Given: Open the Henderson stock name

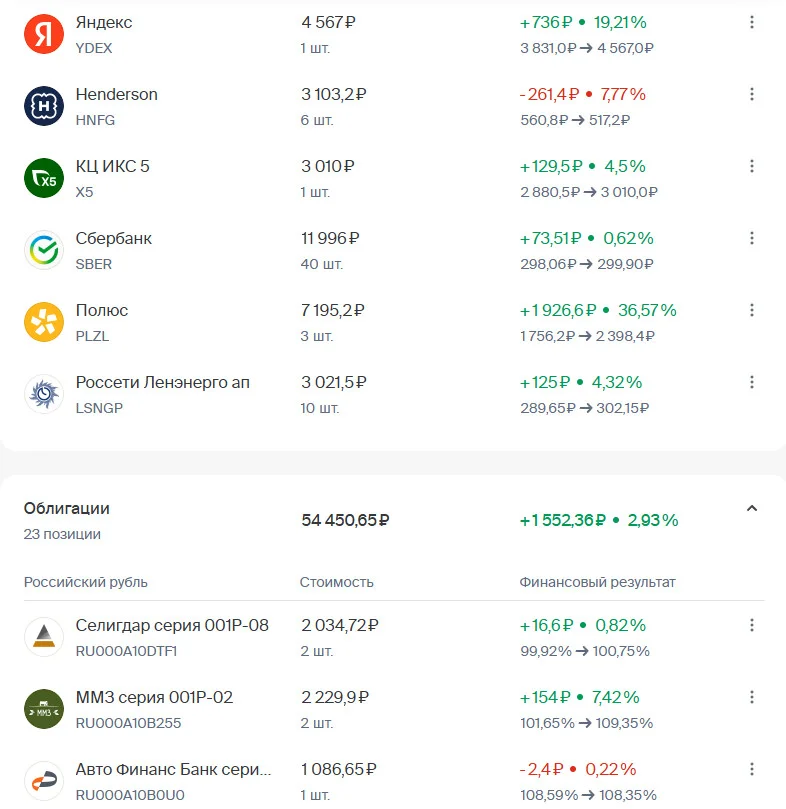Looking at the screenshot, I should (117, 94).
